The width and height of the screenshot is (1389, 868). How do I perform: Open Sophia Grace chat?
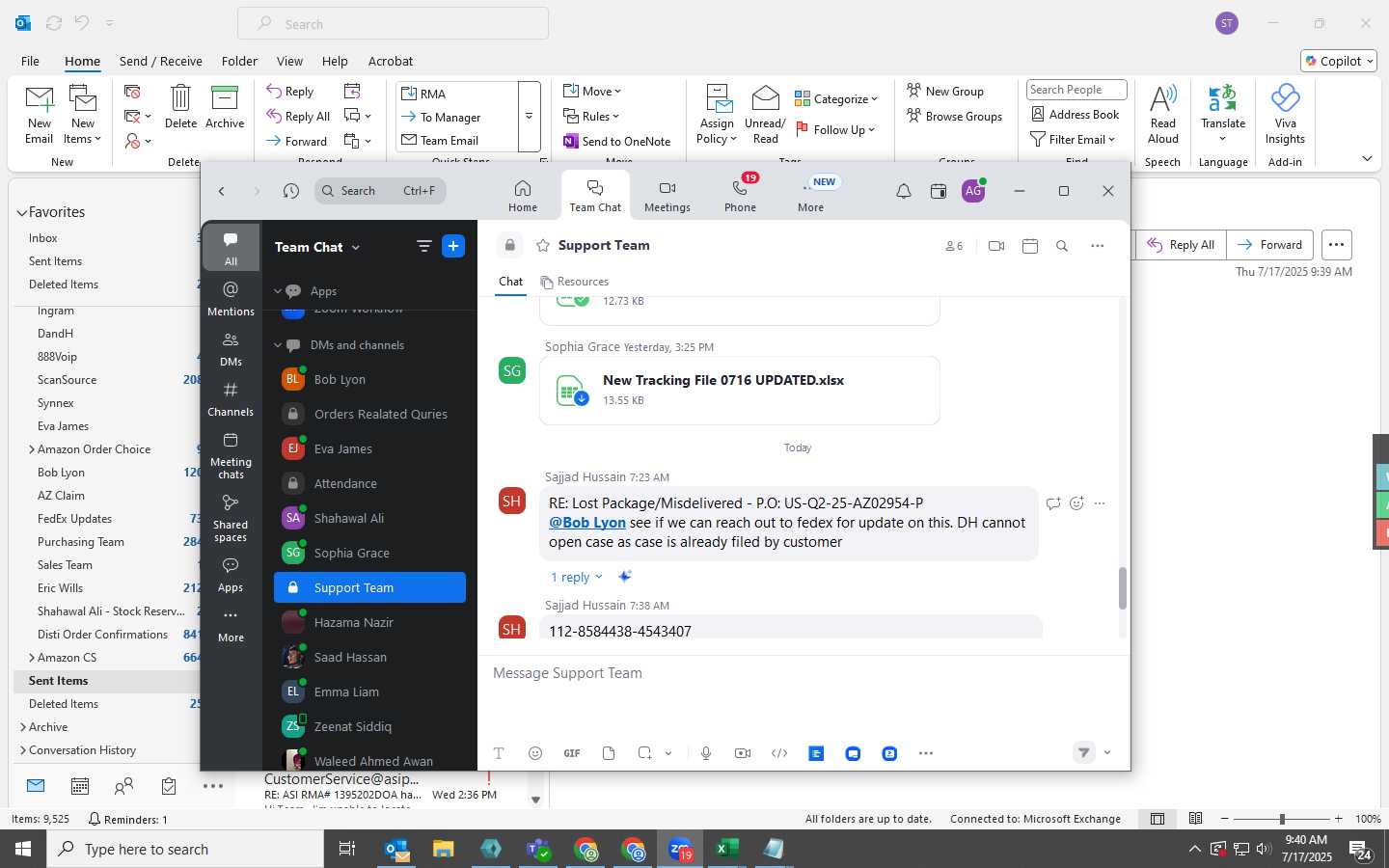tap(370, 553)
